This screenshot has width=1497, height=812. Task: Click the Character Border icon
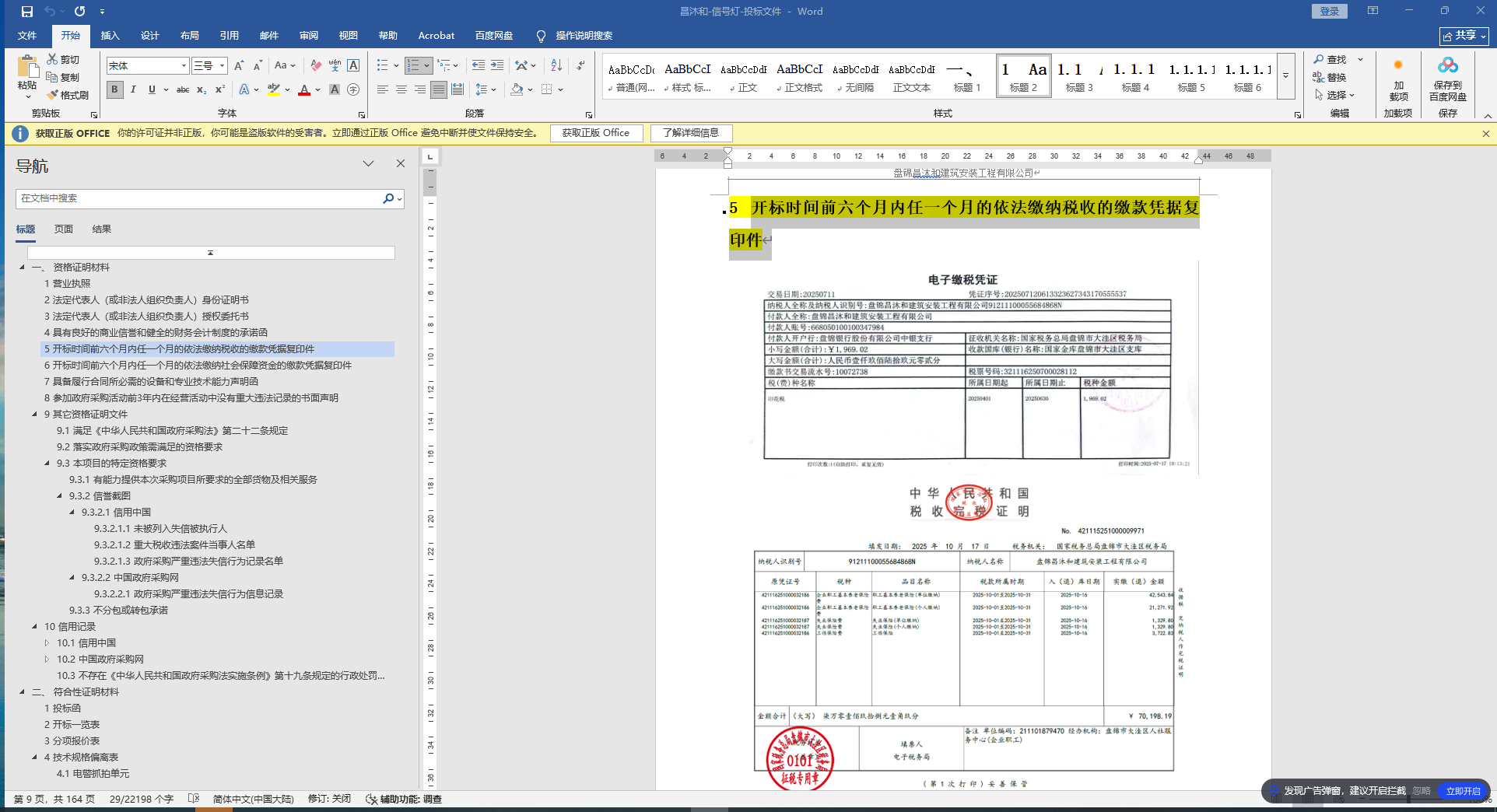(x=353, y=65)
